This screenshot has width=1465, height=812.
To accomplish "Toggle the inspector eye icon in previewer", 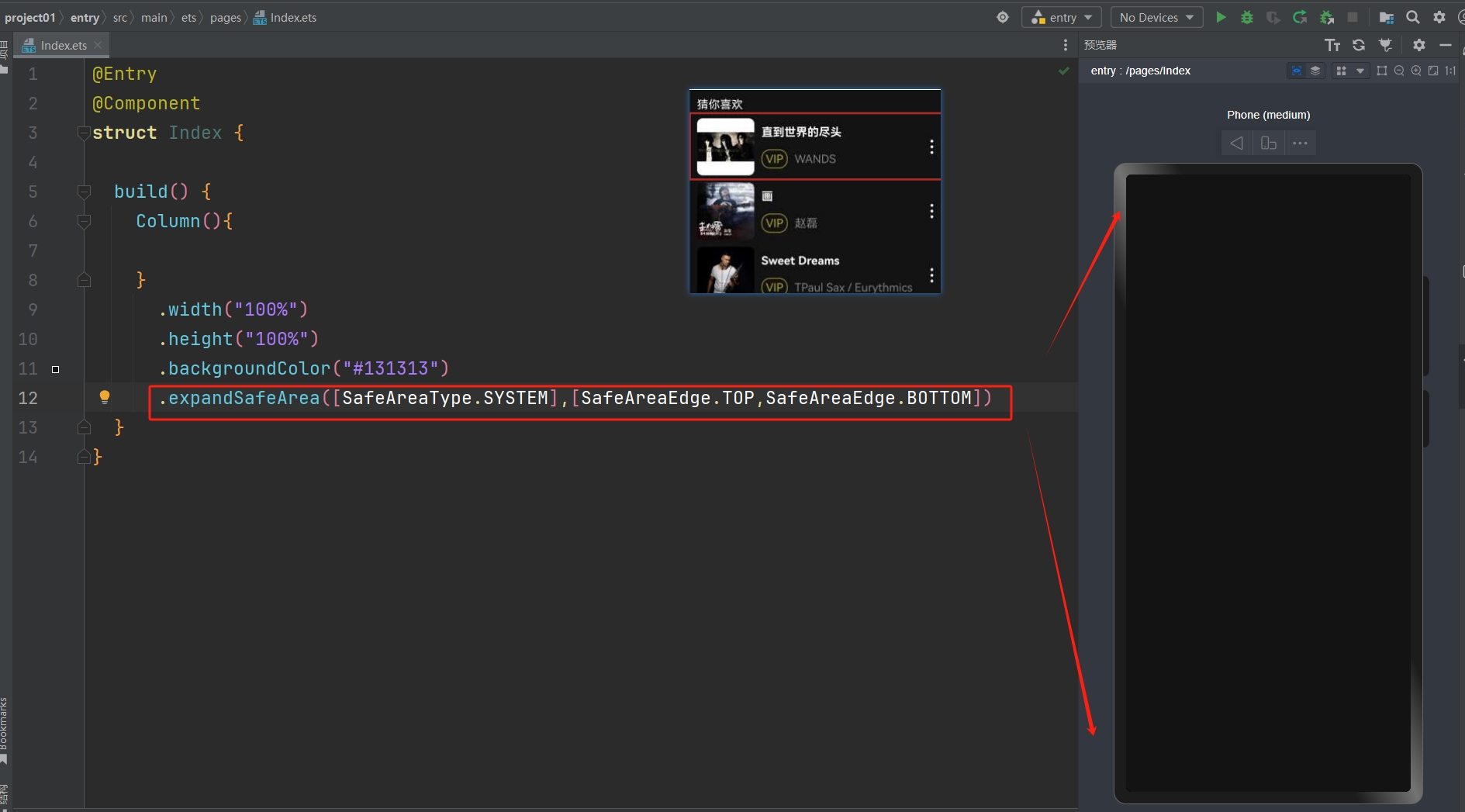I will click(x=1296, y=71).
